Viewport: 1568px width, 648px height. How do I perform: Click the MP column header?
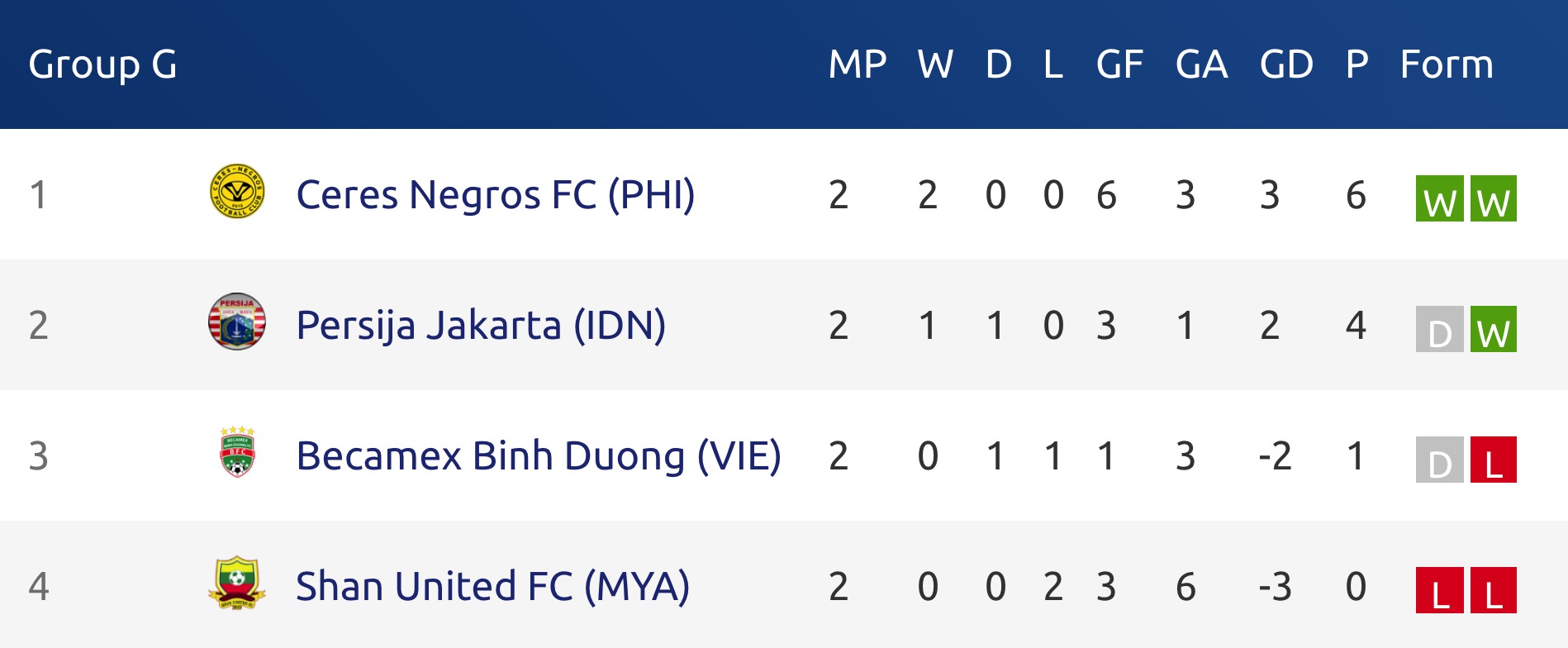(x=858, y=64)
